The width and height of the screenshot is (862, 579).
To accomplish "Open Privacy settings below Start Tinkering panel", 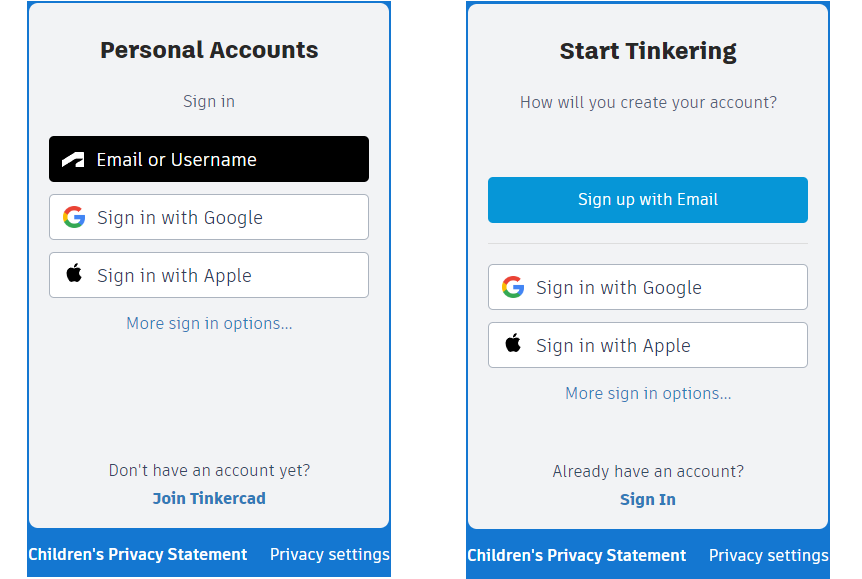I will 769,556.
